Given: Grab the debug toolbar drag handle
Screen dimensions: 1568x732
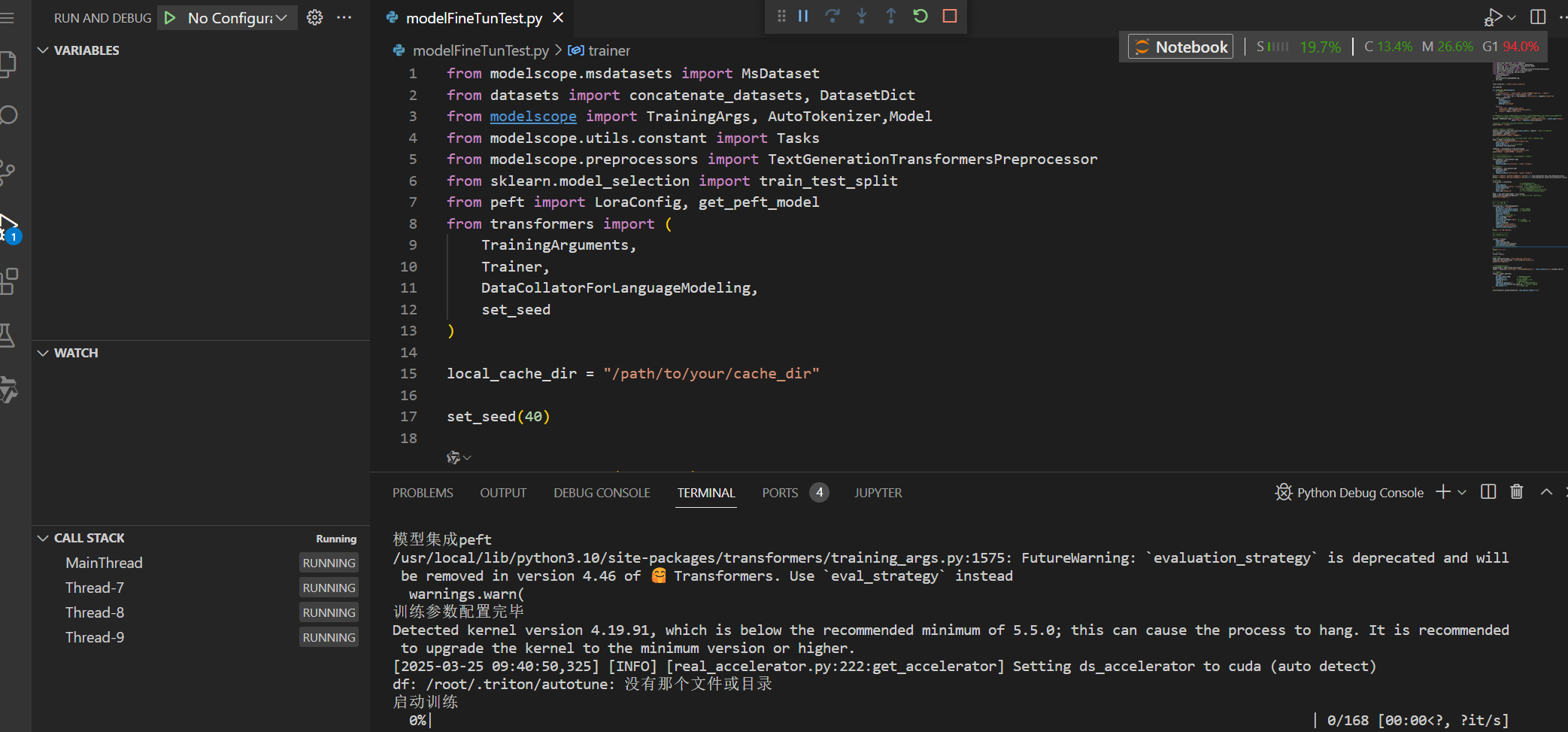Looking at the screenshot, I should [781, 16].
